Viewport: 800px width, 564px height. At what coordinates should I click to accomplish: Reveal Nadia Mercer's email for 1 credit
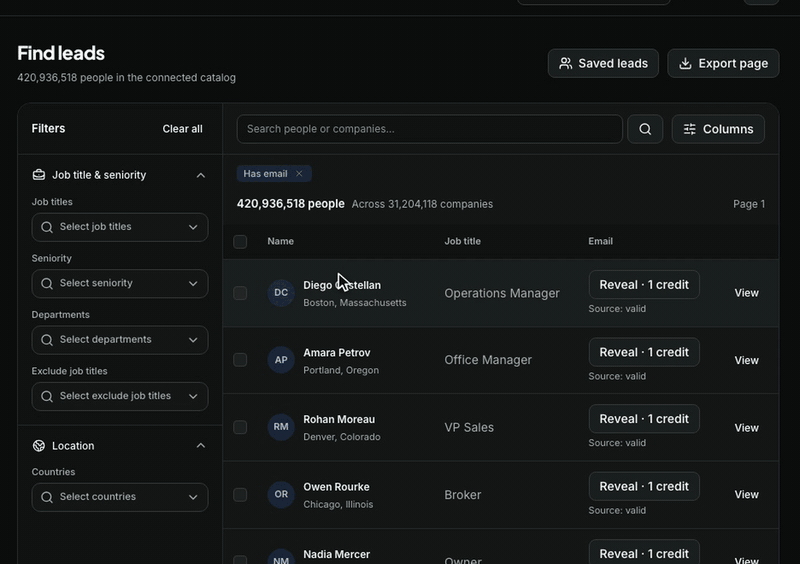coord(644,552)
